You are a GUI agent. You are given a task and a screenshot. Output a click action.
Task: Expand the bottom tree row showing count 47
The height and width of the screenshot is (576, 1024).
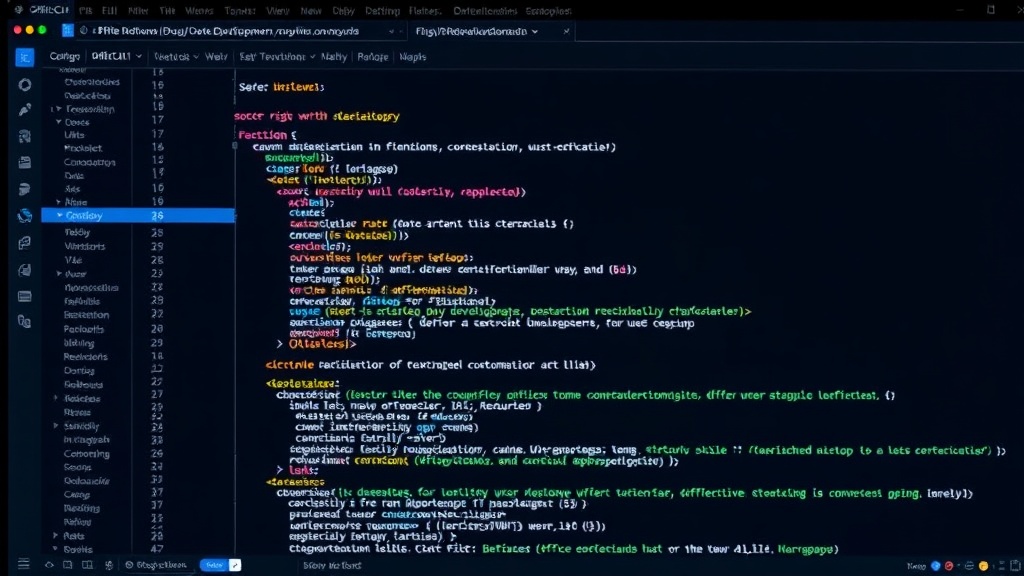click(x=56, y=549)
